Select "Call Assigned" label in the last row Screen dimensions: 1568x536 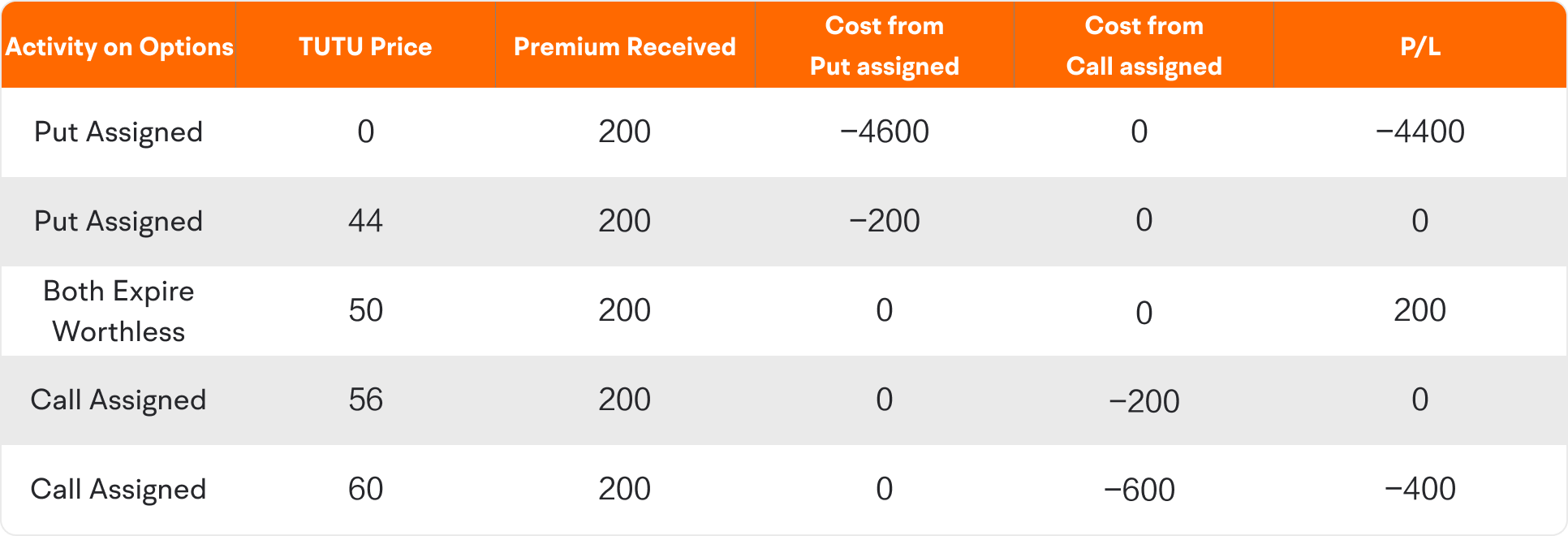tap(118, 489)
